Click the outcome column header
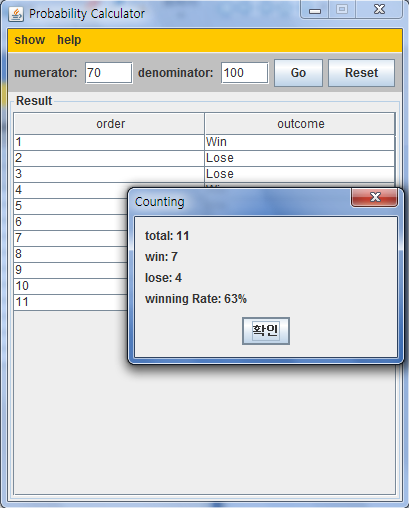Image resolution: width=409 pixels, height=508 pixels. click(x=300, y=124)
